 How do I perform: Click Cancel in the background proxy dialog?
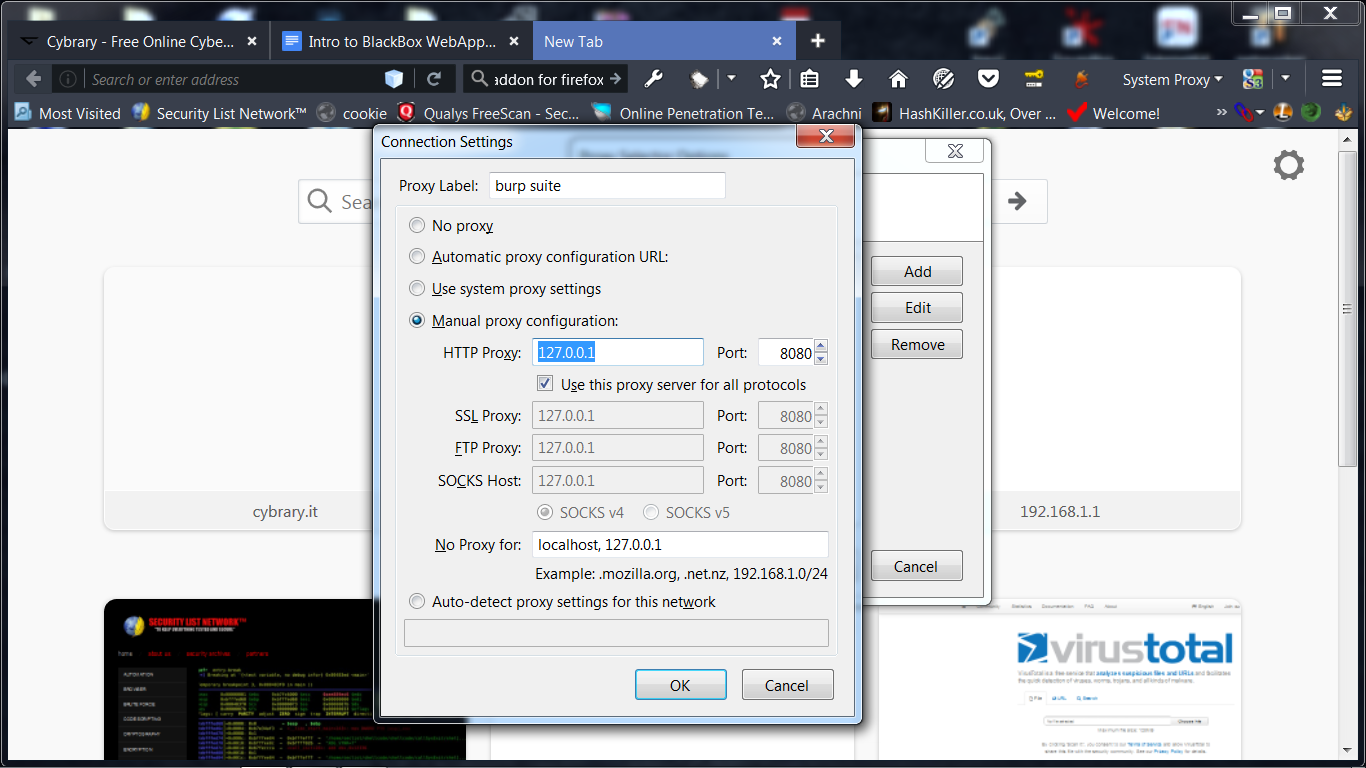coord(917,566)
